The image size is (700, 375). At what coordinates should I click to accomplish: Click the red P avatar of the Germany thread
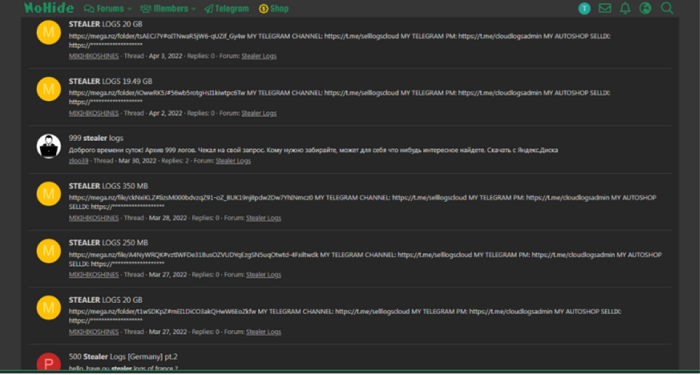coord(49,363)
